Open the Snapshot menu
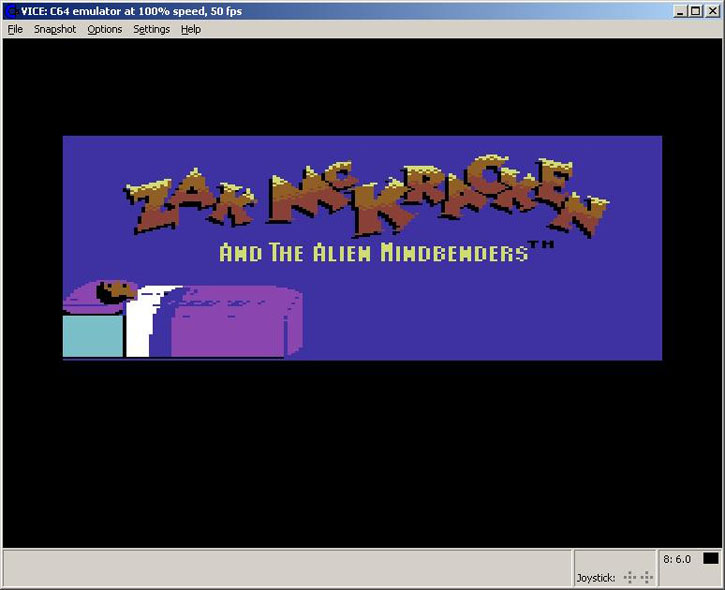The width and height of the screenshot is (725, 590). 55,30
